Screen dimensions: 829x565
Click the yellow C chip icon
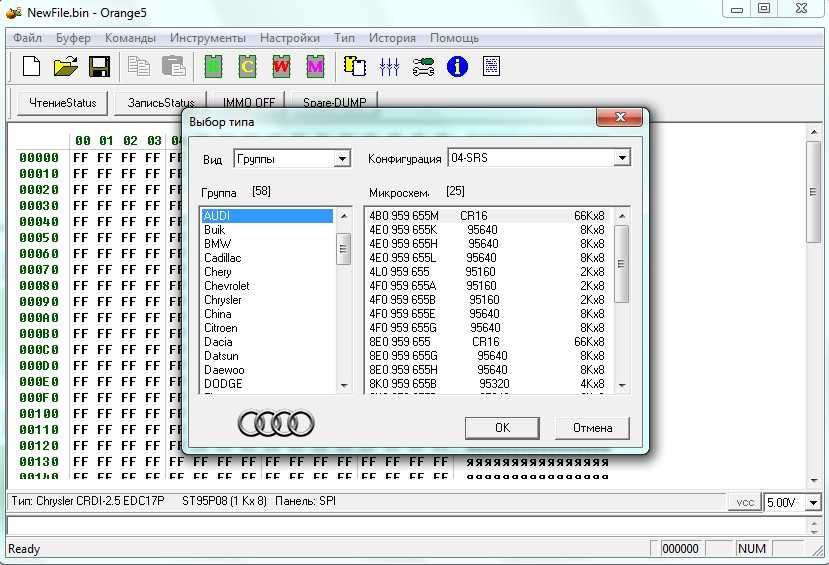[x=247, y=67]
